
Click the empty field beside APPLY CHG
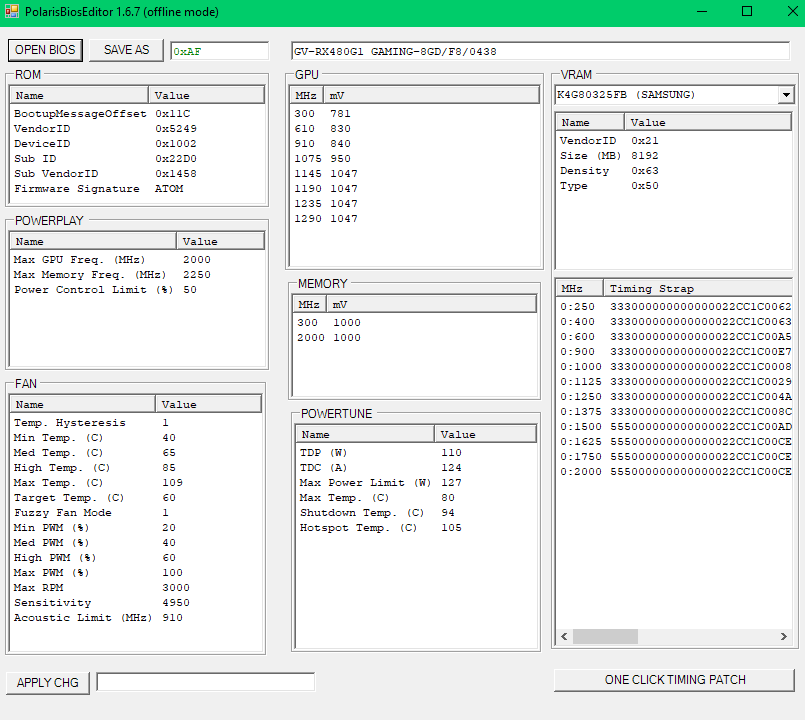pyautogui.click(x=205, y=682)
